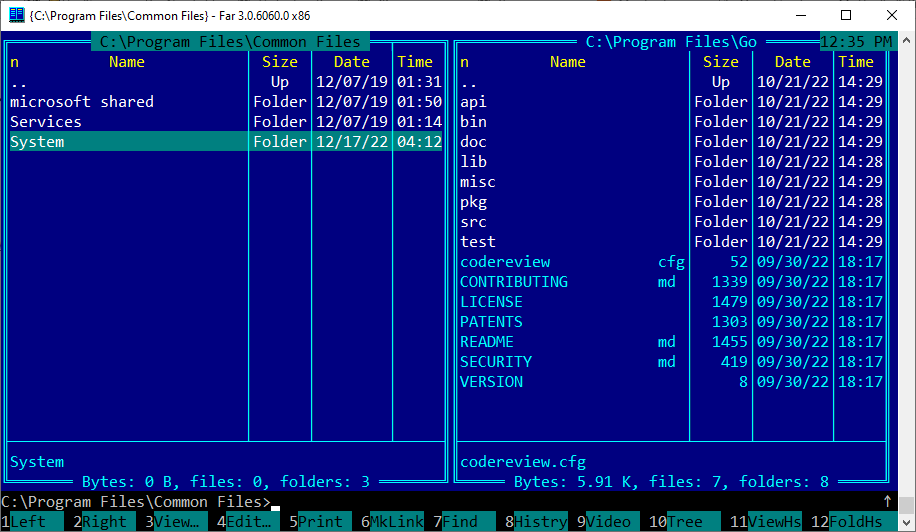Click the 7 Find key bar button
This screenshot has height=532, width=916.
[x=464, y=521]
